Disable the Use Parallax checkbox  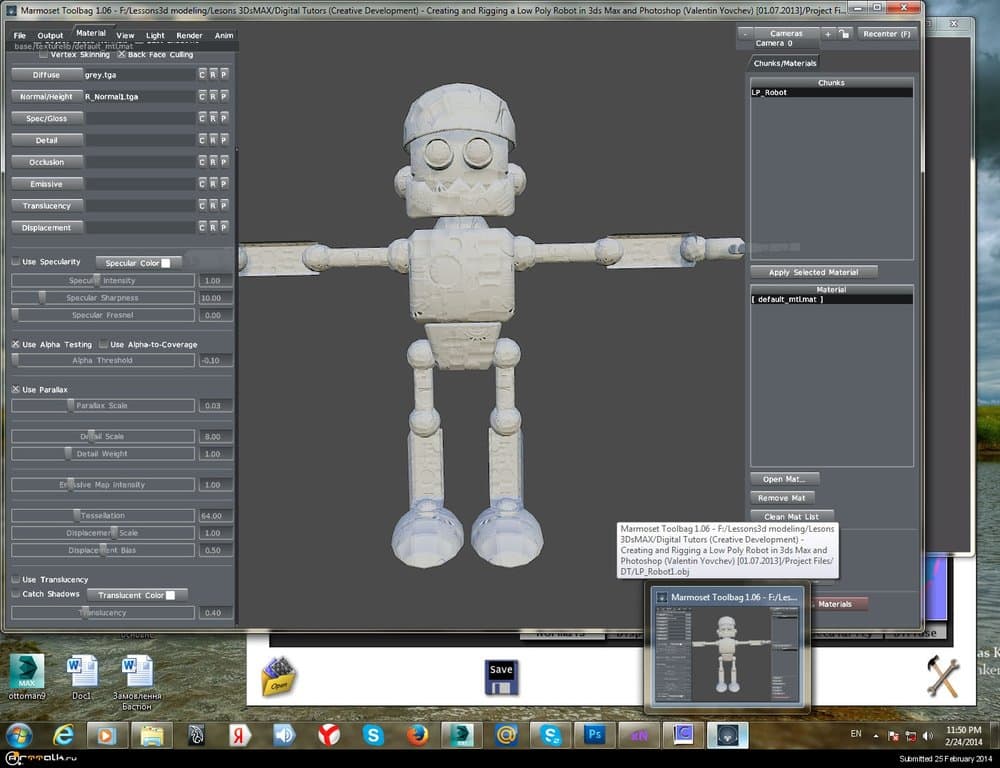click(16, 389)
